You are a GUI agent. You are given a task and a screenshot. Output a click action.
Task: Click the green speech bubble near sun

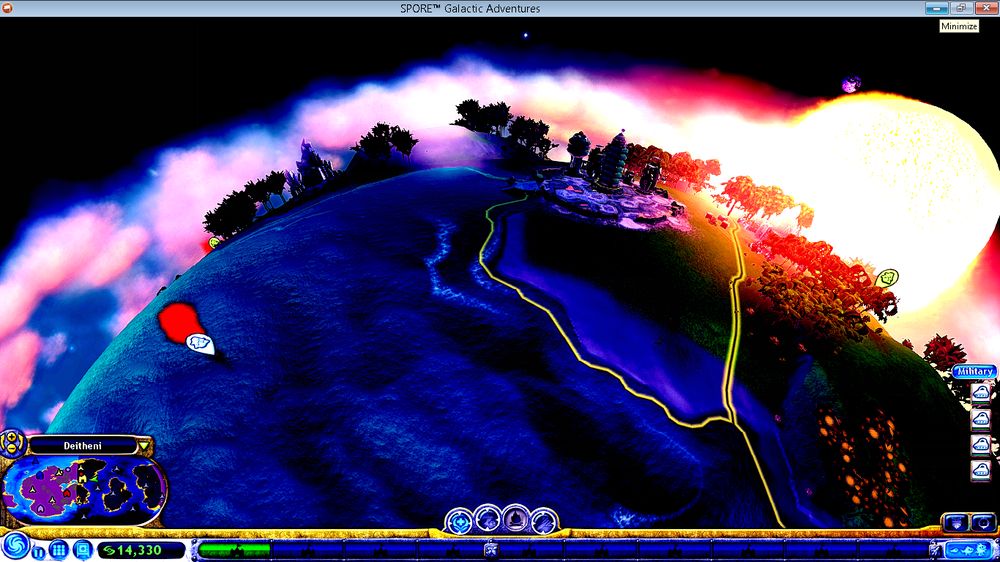pyautogui.click(x=887, y=277)
